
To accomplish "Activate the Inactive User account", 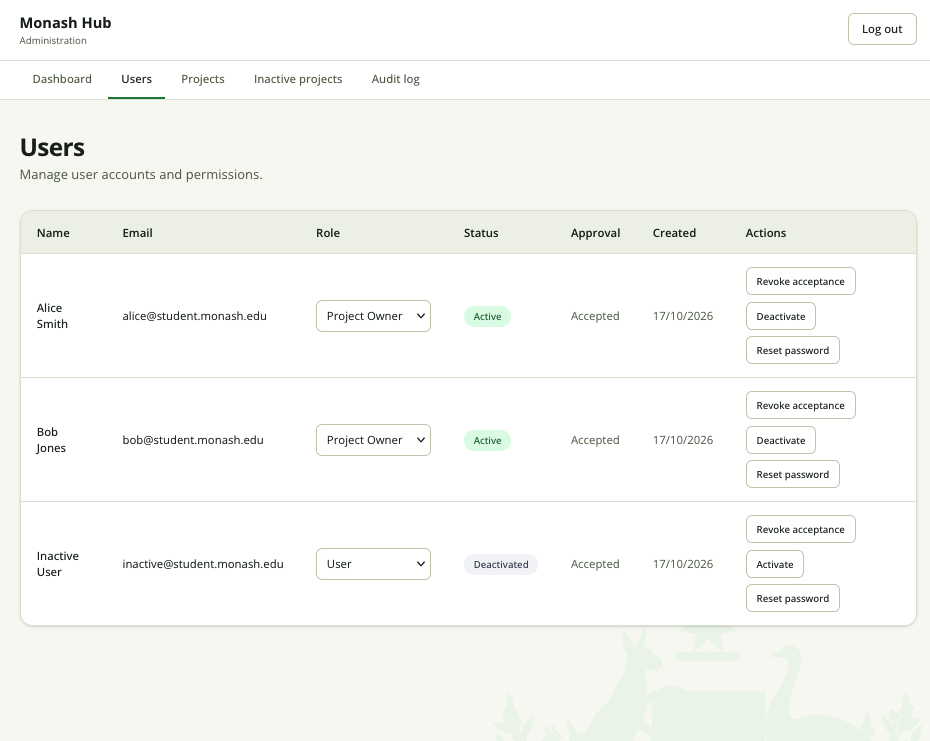I will click(775, 564).
